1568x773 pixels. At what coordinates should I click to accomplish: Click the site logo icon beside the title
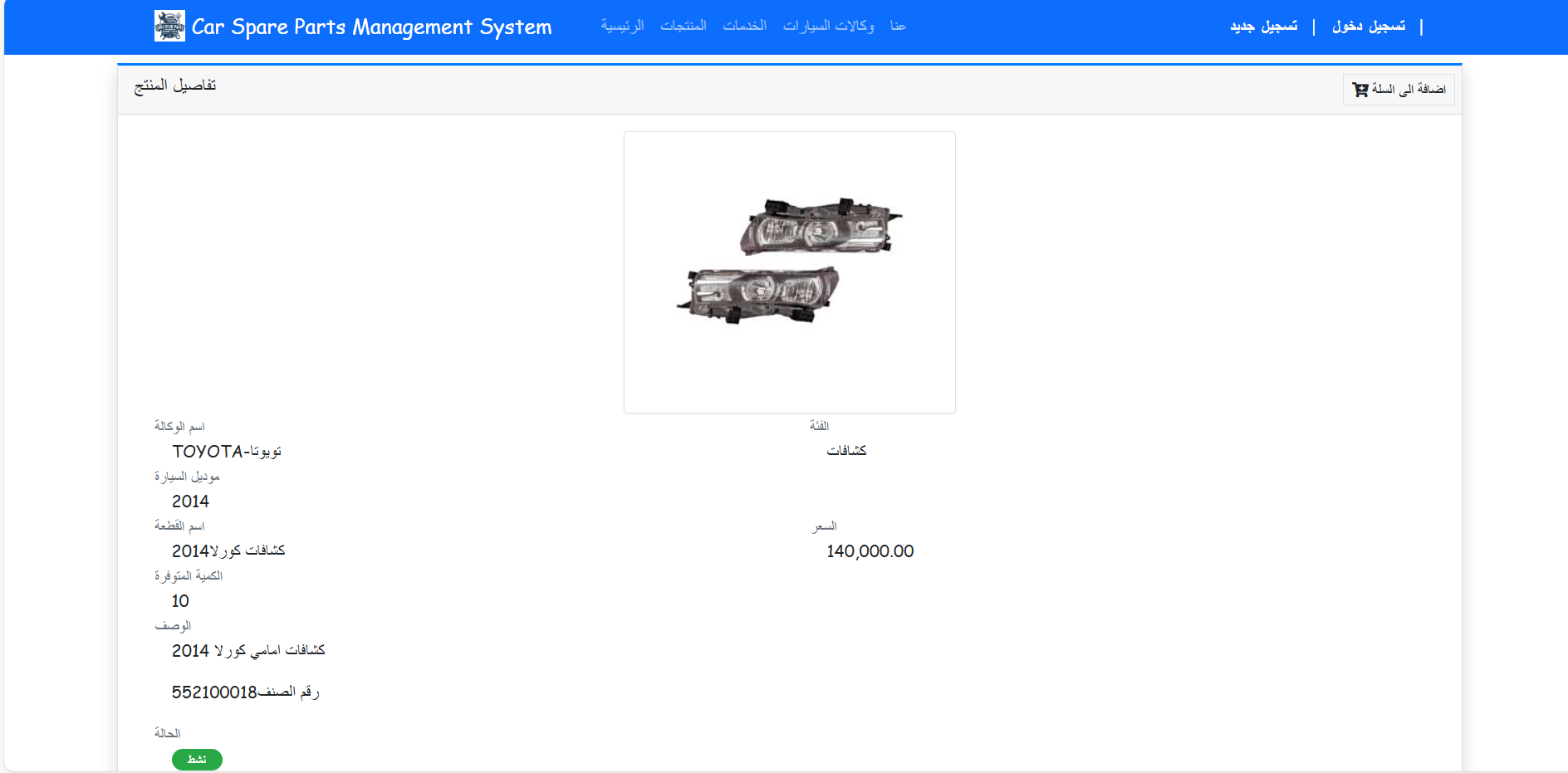pyautogui.click(x=169, y=26)
